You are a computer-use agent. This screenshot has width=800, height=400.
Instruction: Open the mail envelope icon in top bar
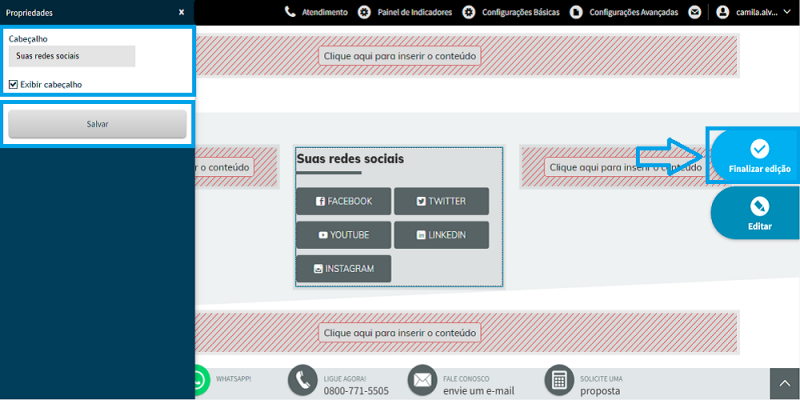click(694, 12)
